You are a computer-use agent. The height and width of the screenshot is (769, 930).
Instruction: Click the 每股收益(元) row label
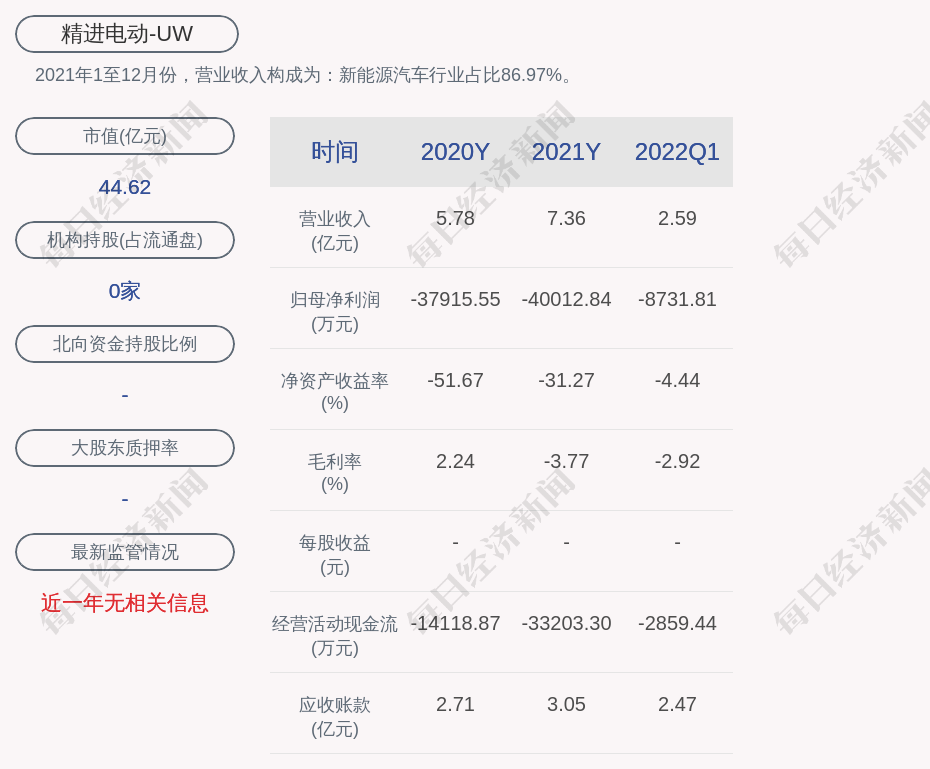(335, 555)
